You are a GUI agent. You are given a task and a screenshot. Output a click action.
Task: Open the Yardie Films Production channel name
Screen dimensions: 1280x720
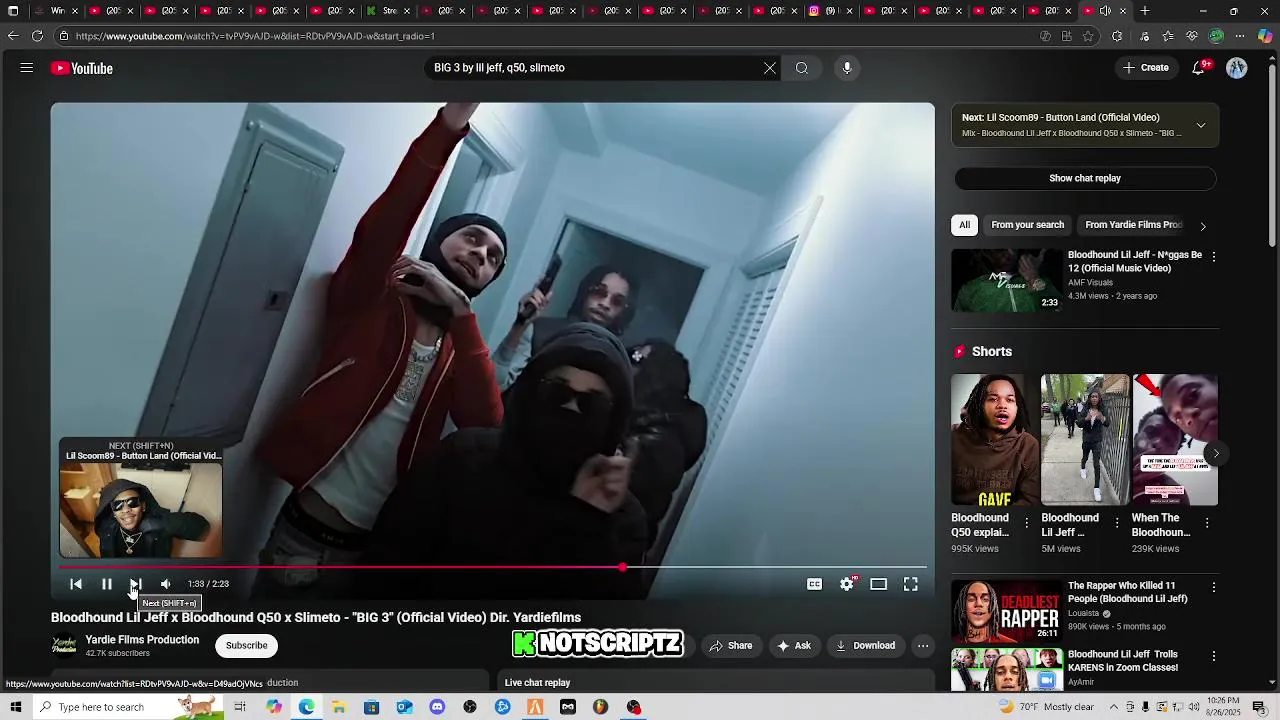(142, 640)
